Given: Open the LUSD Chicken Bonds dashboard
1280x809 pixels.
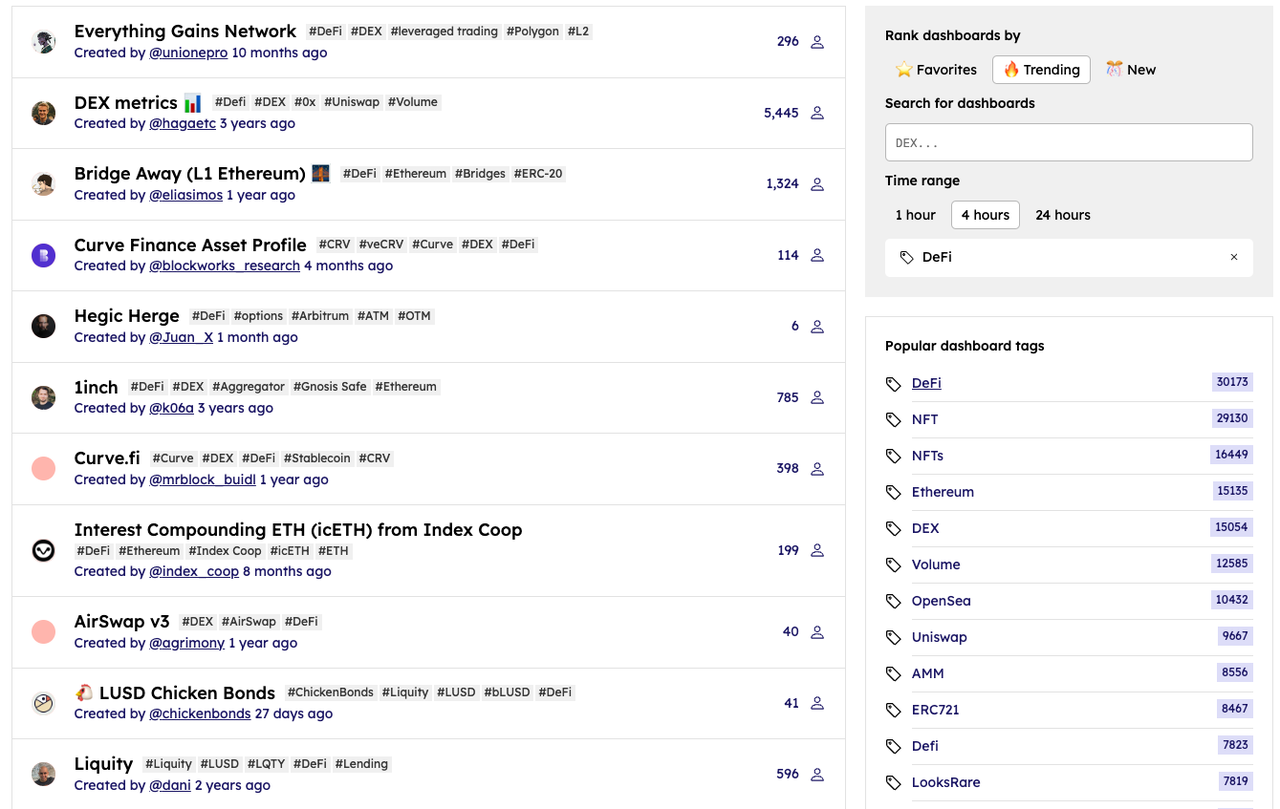Looking at the screenshot, I should (x=186, y=692).
